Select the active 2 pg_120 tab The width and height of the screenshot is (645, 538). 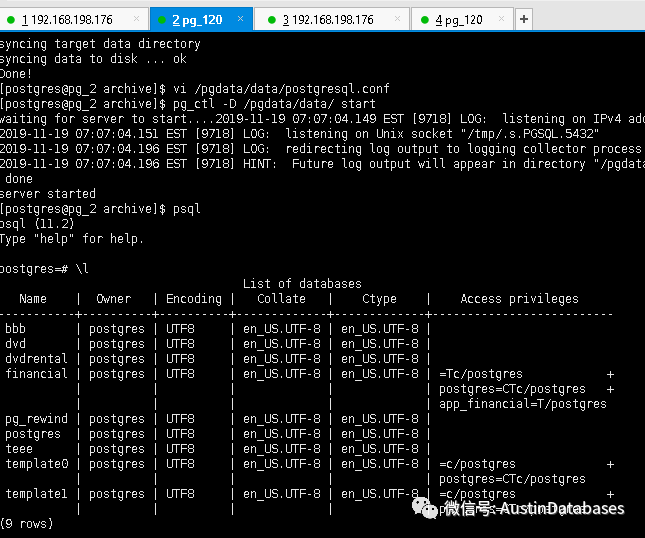pos(202,20)
